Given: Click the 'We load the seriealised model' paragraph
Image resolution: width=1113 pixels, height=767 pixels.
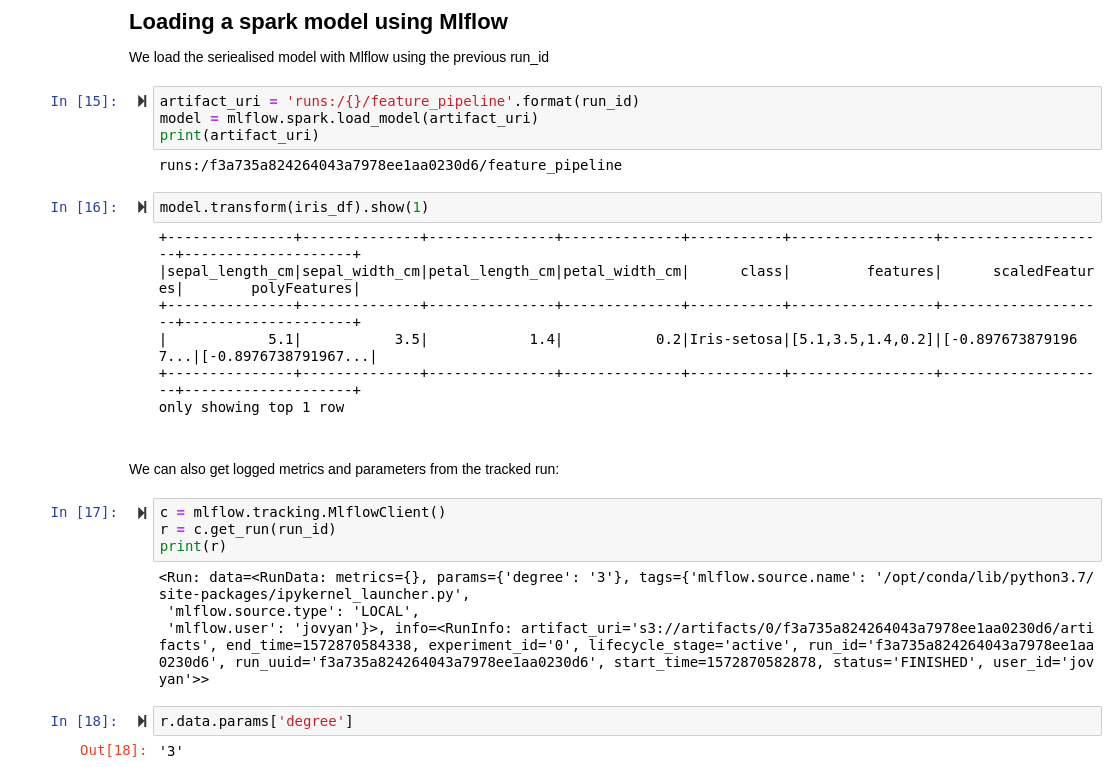Looking at the screenshot, I should click(339, 57).
